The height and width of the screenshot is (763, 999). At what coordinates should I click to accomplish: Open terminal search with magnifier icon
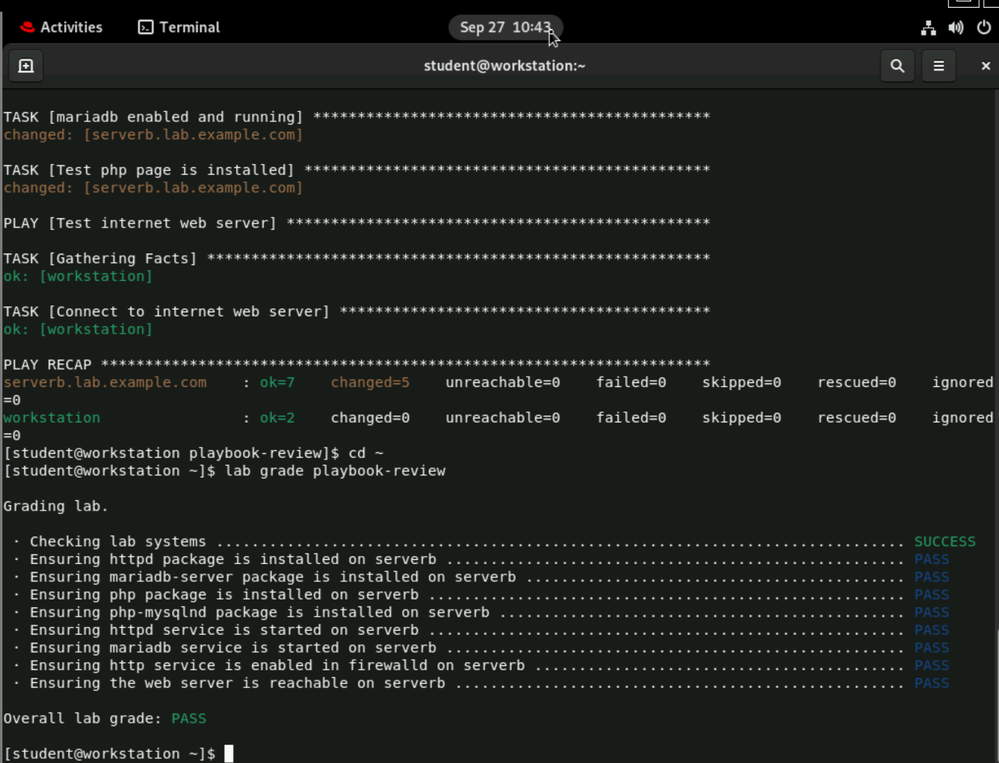897,66
